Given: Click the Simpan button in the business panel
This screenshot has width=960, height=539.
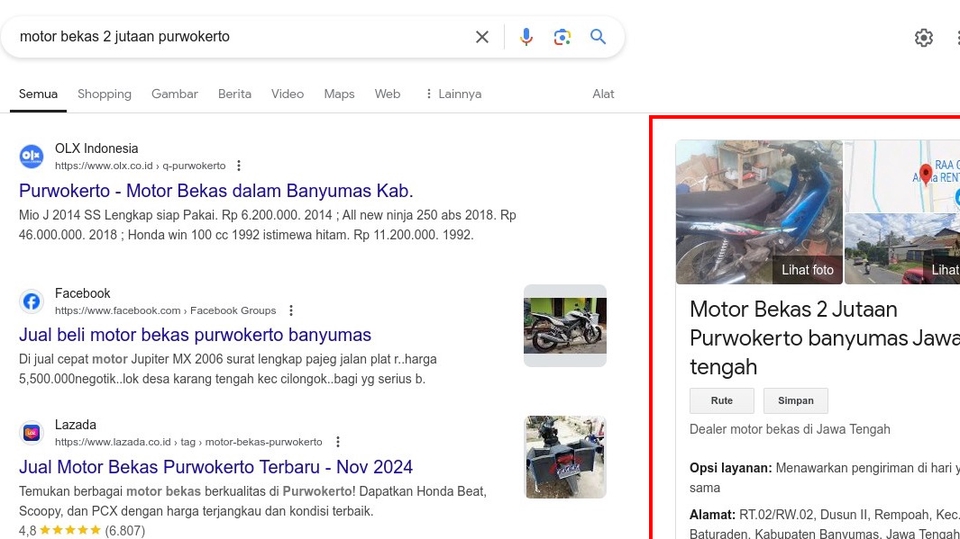Looking at the screenshot, I should [x=795, y=401].
